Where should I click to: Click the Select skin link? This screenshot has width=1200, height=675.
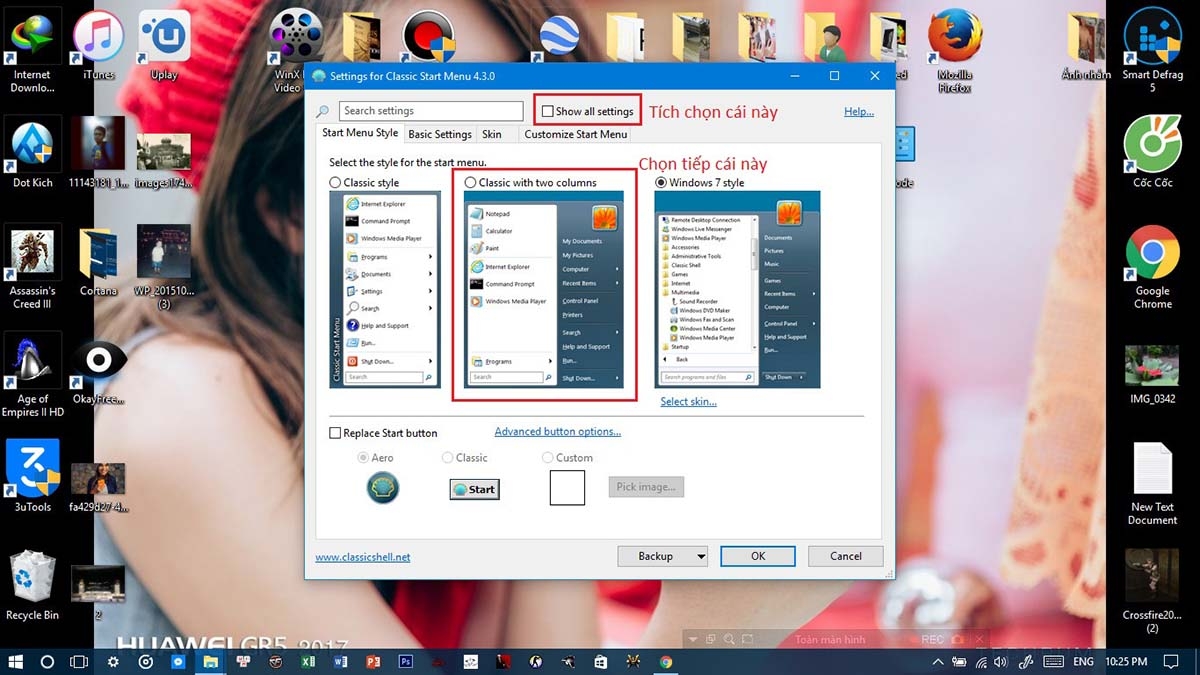(x=688, y=402)
